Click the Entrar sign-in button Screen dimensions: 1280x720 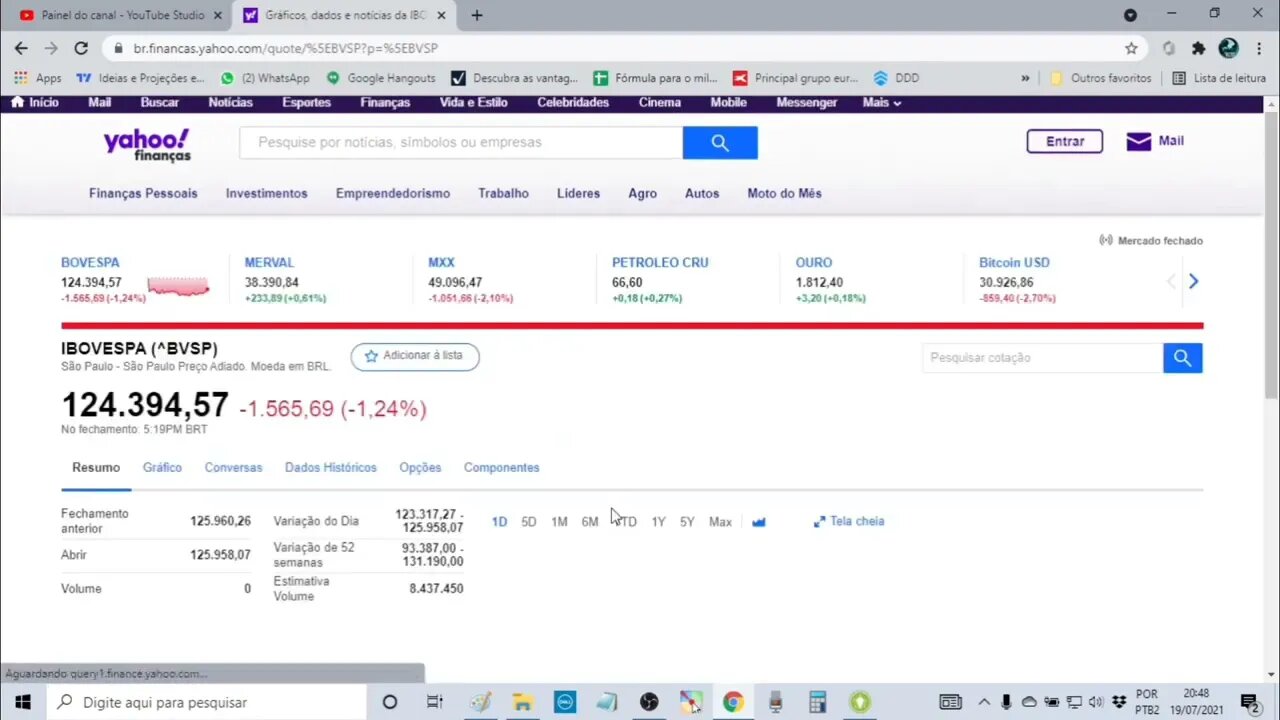1065,141
